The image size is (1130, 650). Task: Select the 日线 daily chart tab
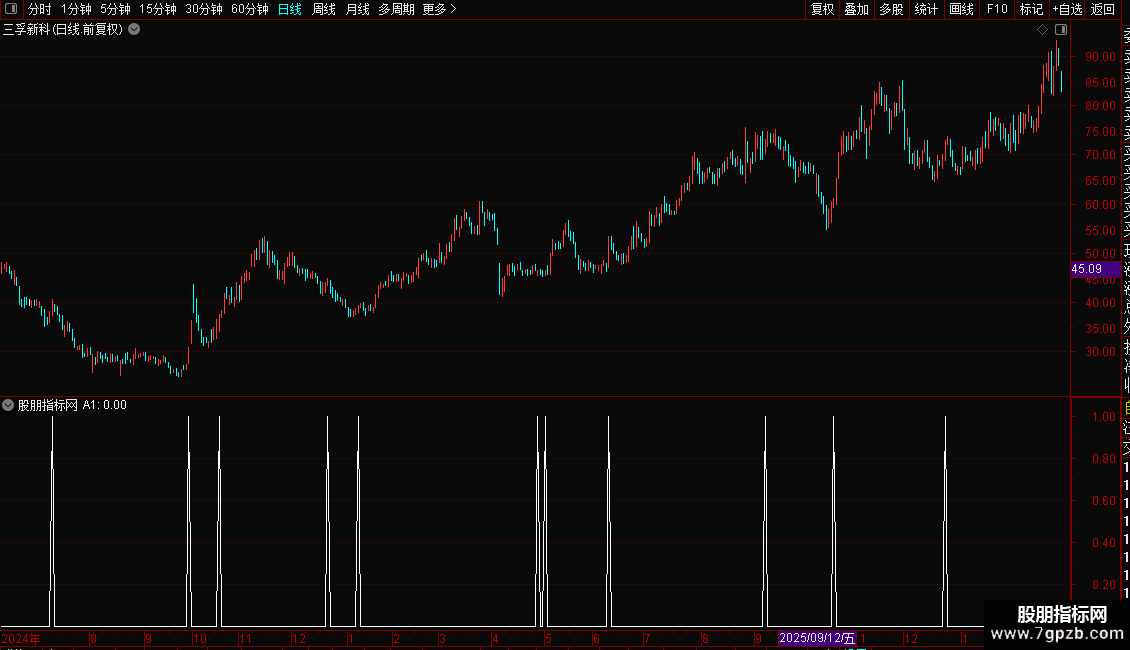pos(290,9)
